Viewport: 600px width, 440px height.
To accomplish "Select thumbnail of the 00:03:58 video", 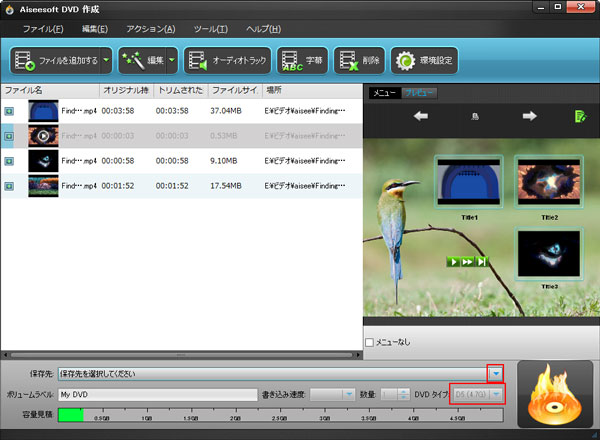I will (x=43, y=111).
